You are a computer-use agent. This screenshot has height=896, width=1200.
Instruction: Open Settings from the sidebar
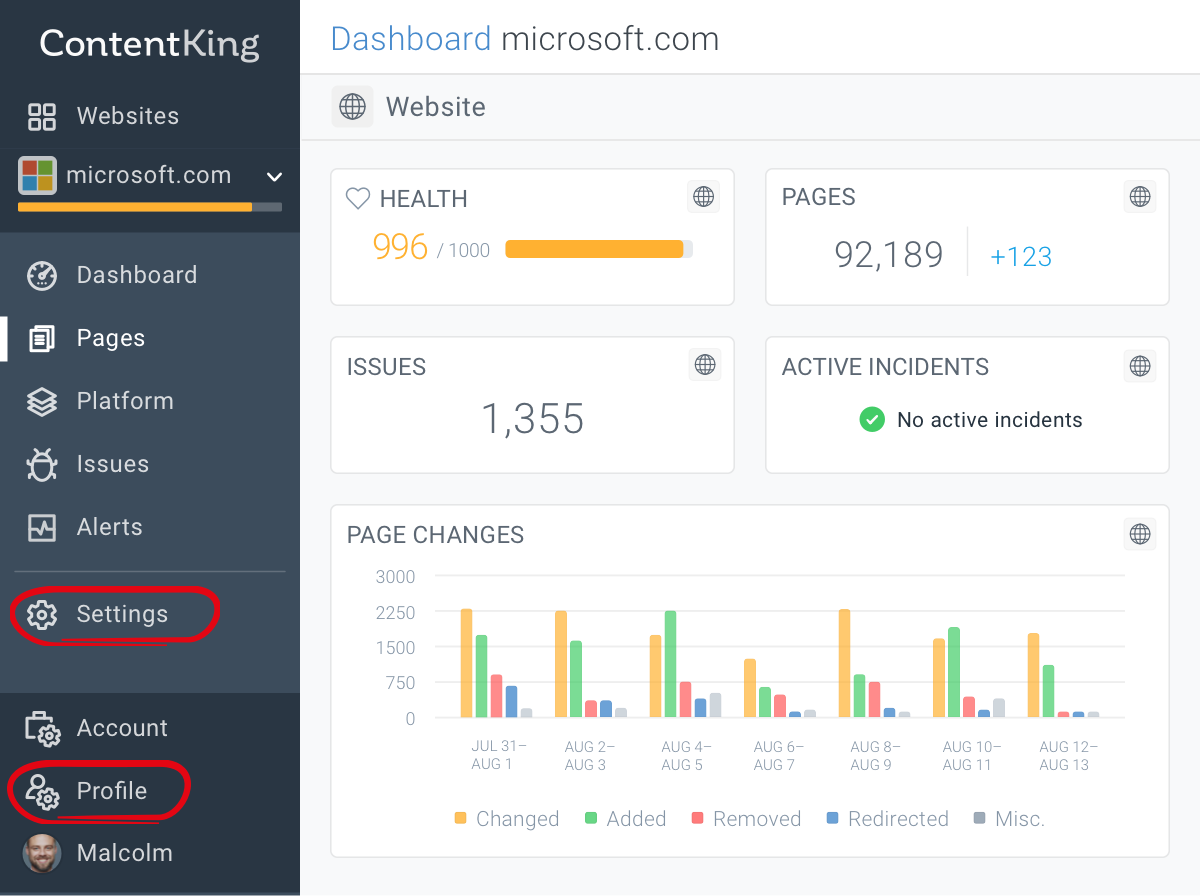(x=122, y=614)
